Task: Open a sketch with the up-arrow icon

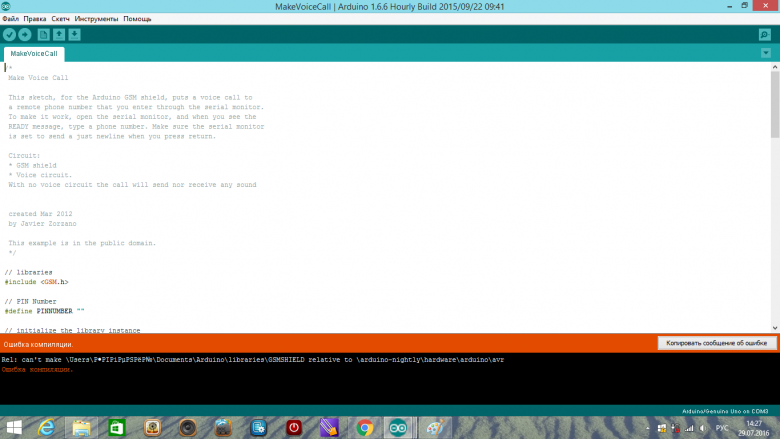Action: click(x=59, y=34)
